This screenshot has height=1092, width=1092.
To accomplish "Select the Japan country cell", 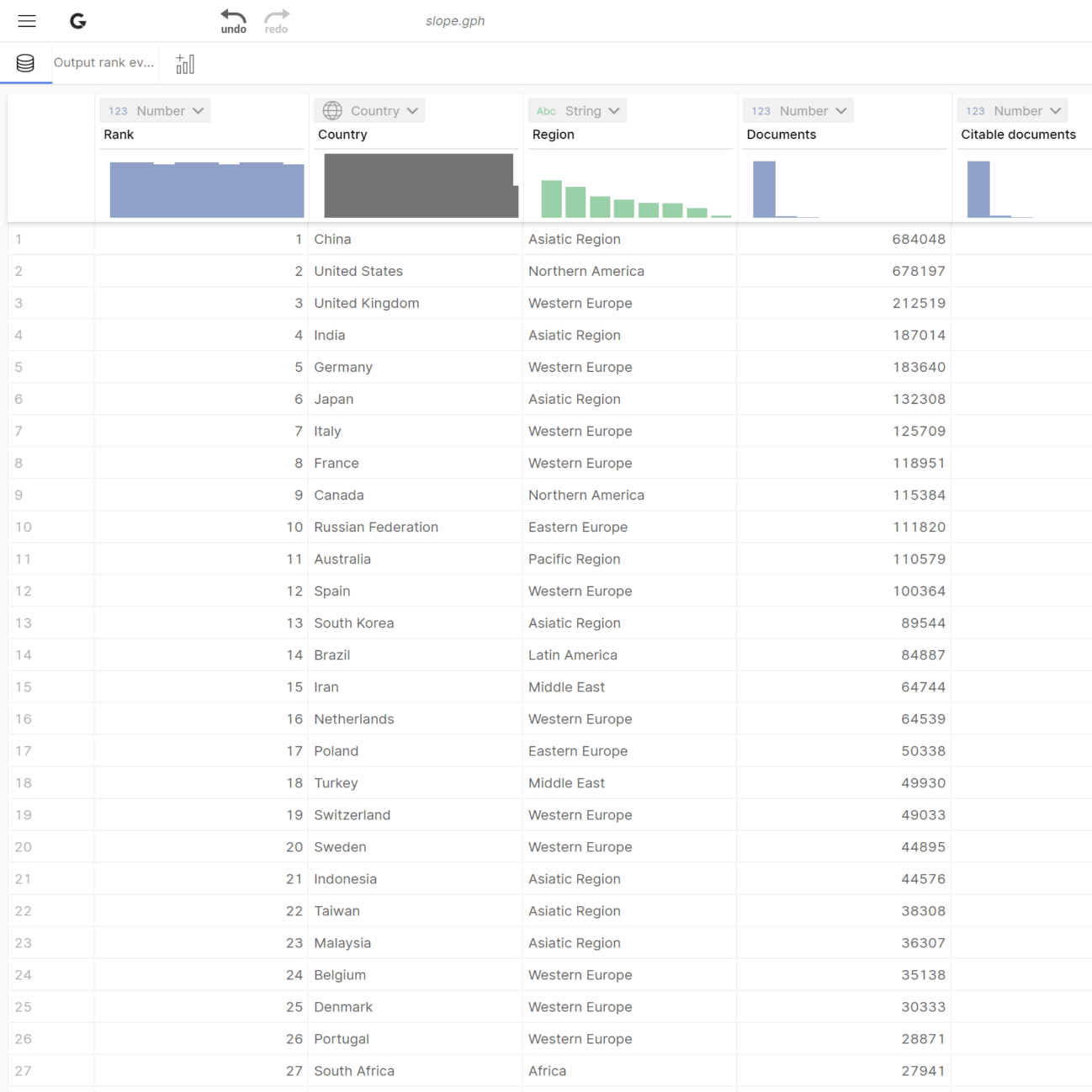I will tap(416, 399).
